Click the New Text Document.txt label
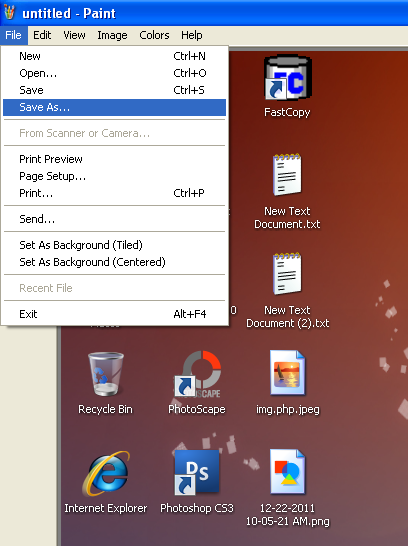The width and height of the screenshot is (408, 546). 287,218
